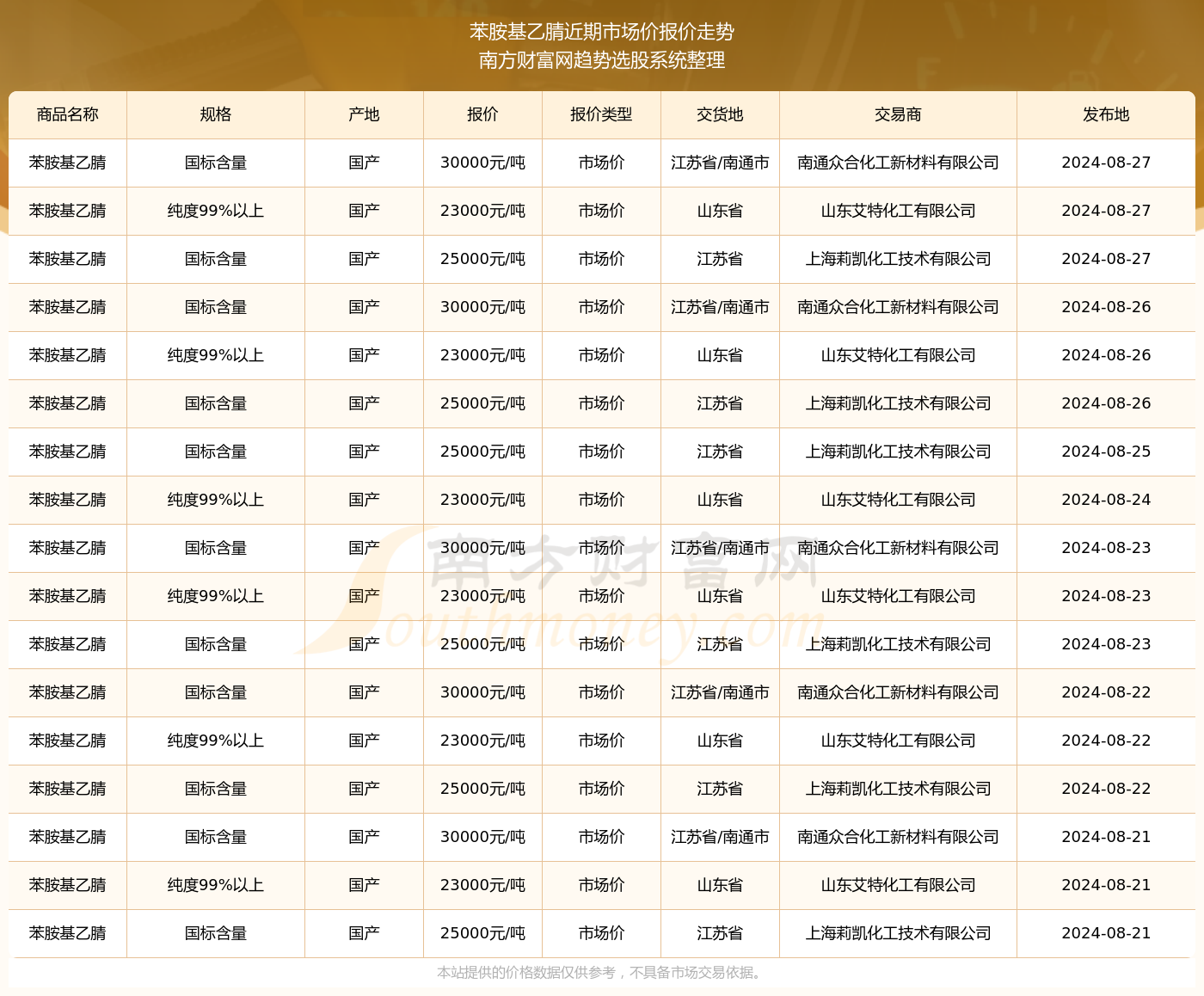
Task: Select 南通众合化工新材料有限公司 dated 2024-08-21
Action: [898, 837]
